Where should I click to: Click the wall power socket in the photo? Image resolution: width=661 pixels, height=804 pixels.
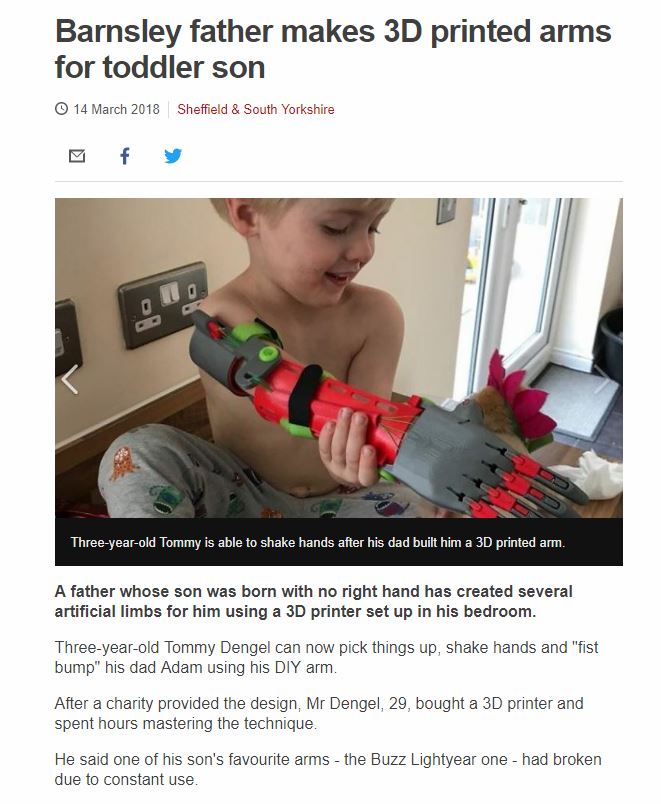[162, 304]
